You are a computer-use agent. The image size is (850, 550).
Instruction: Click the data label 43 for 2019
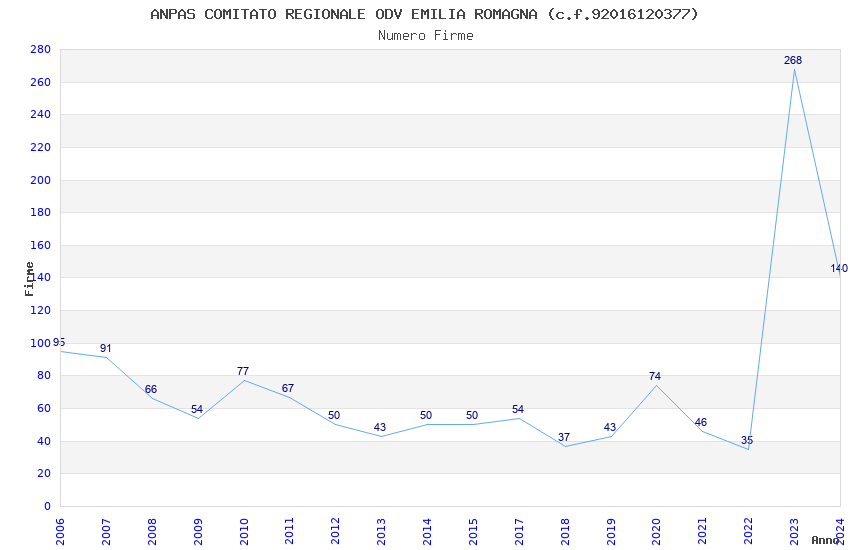[x=610, y=427]
